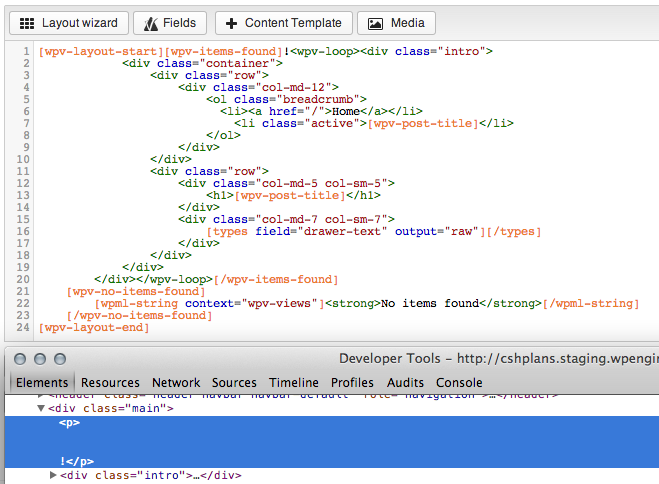659x484 pixels.
Task: Select the Sources tab
Action: coord(234,382)
